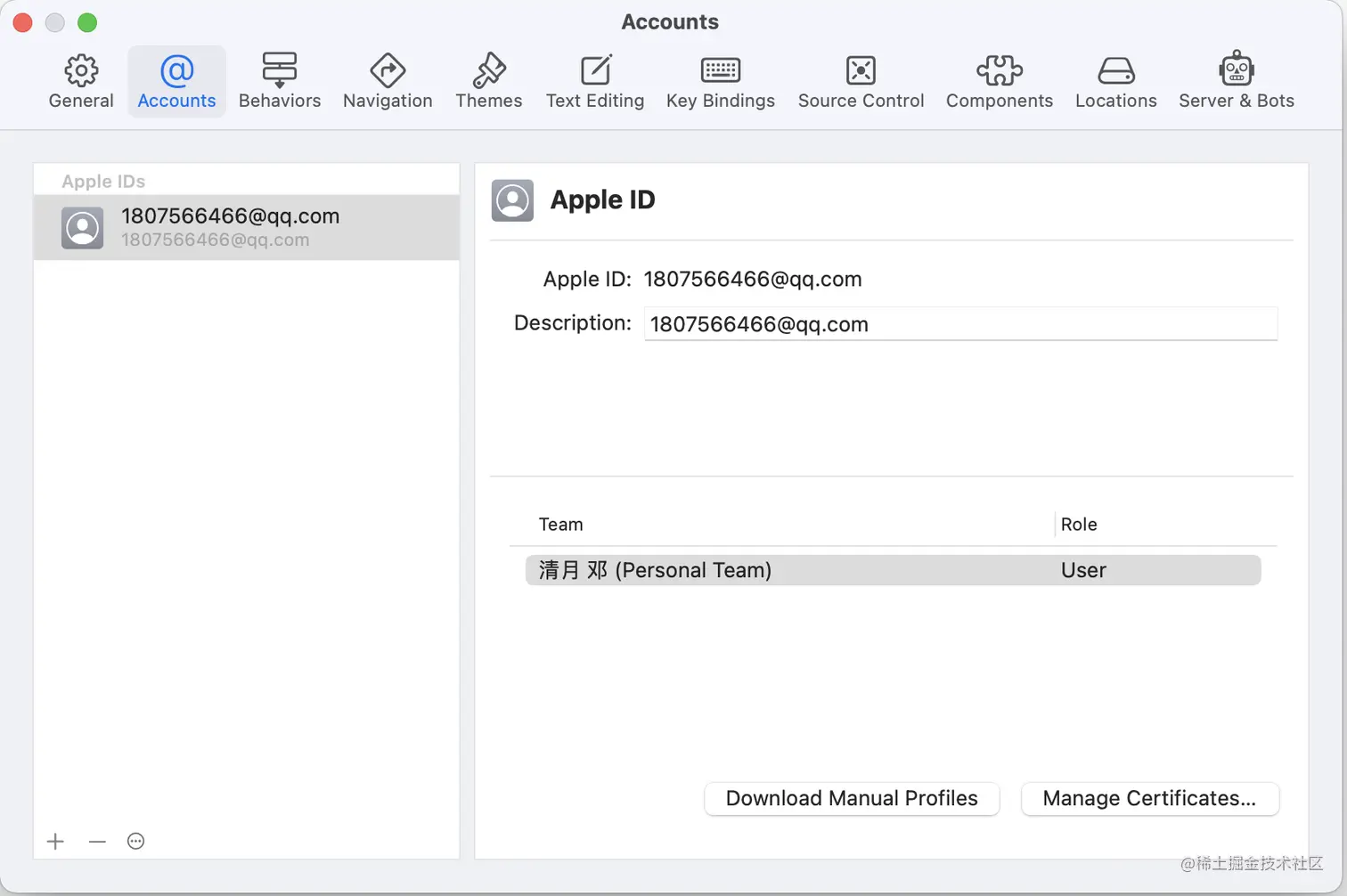Zoom the Accounts window with the green button
The width and height of the screenshot is (1347, 896).
click(87, 23)
